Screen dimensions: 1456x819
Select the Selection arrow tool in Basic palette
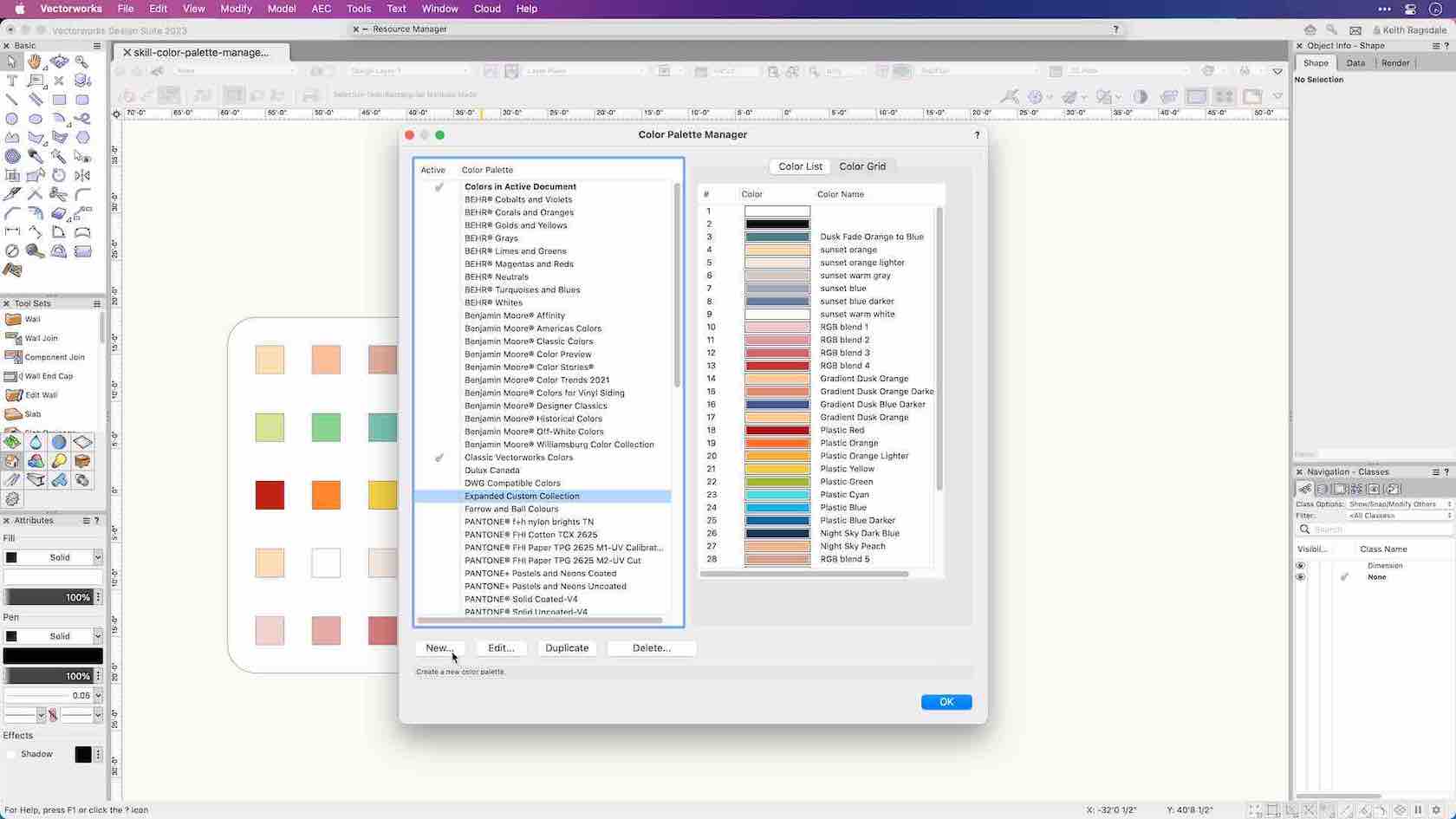point(11,62)
